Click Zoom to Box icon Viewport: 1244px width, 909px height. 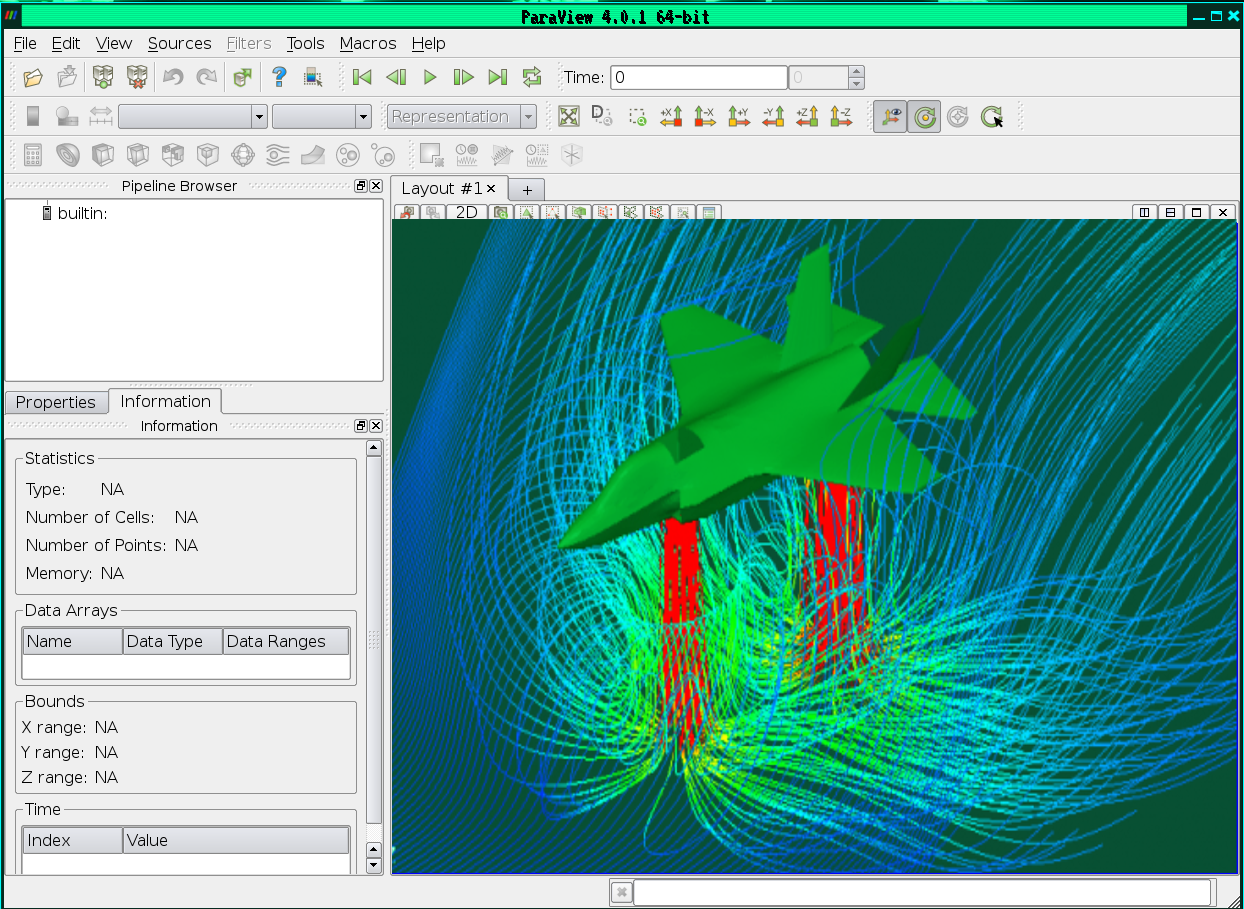click(x=638, y=116)
